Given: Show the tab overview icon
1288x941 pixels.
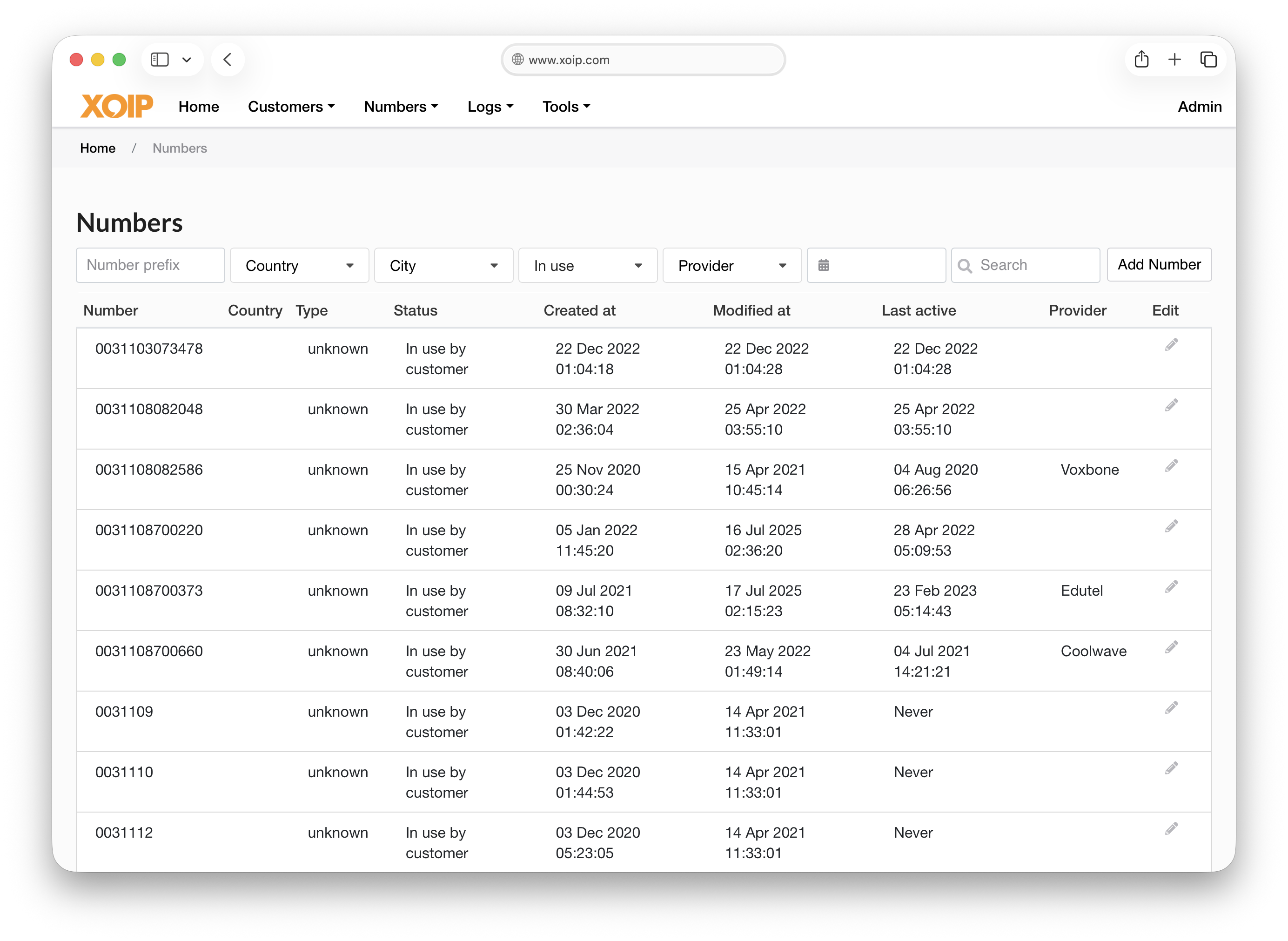Looking at the screenshot, I should coord(1208,59).
